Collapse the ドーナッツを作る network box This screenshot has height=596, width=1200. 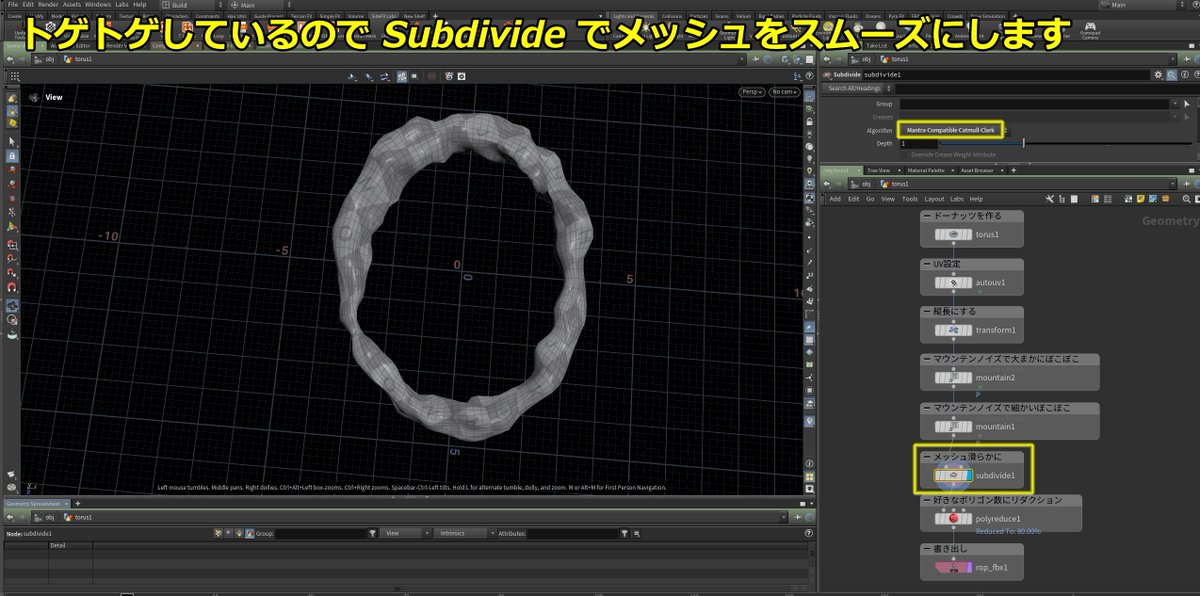(926, 216)
